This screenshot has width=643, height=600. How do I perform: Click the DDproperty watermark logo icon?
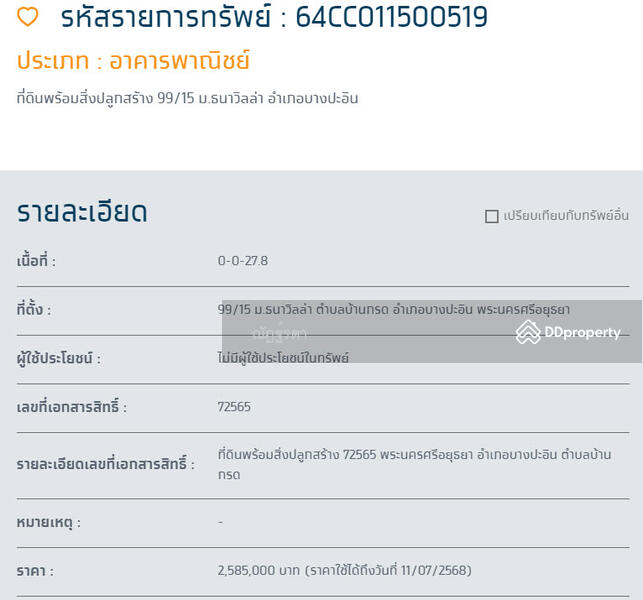(x=528, y=332)
